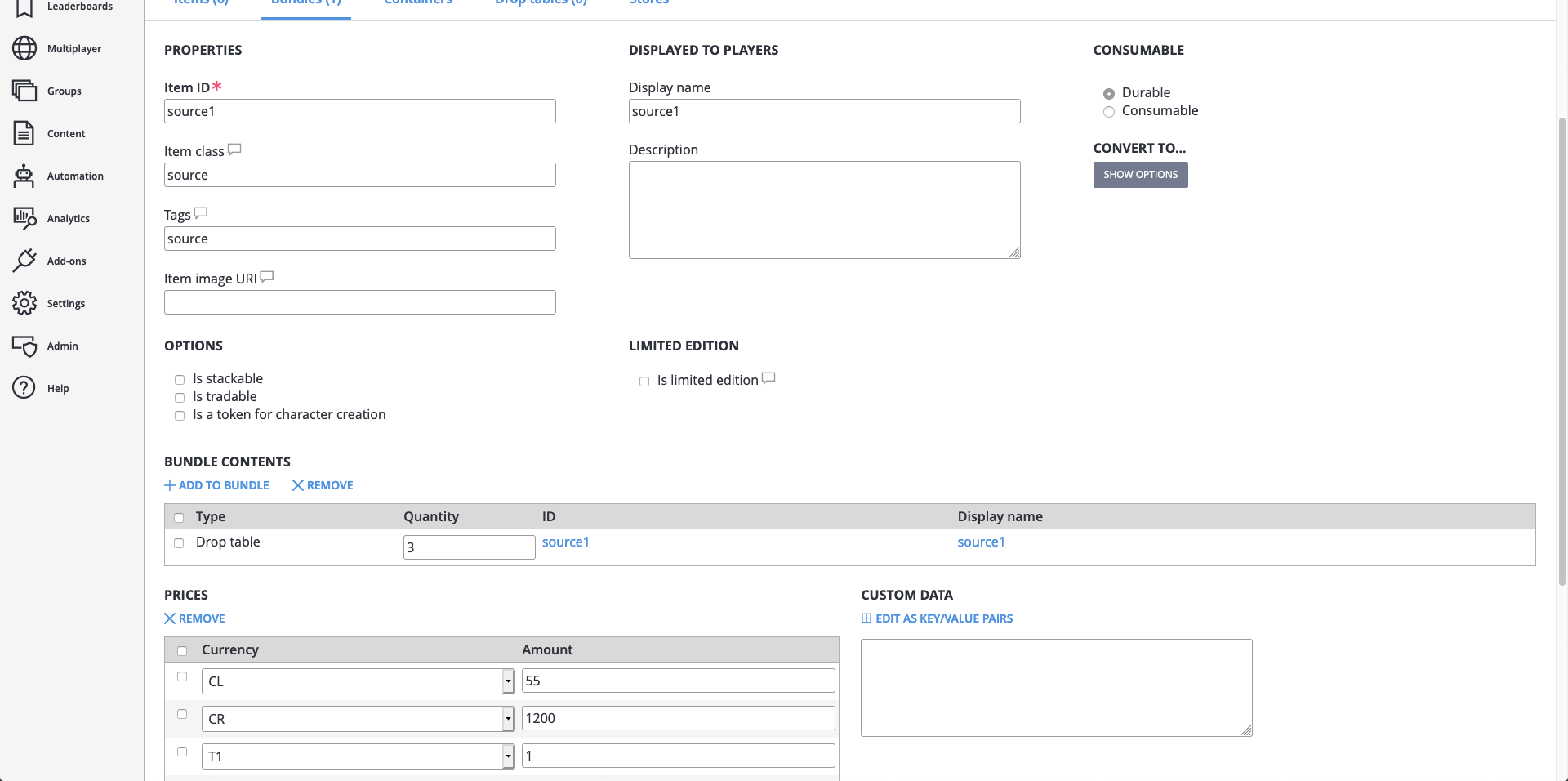Select the Durable radio button

click(1109, 94)
